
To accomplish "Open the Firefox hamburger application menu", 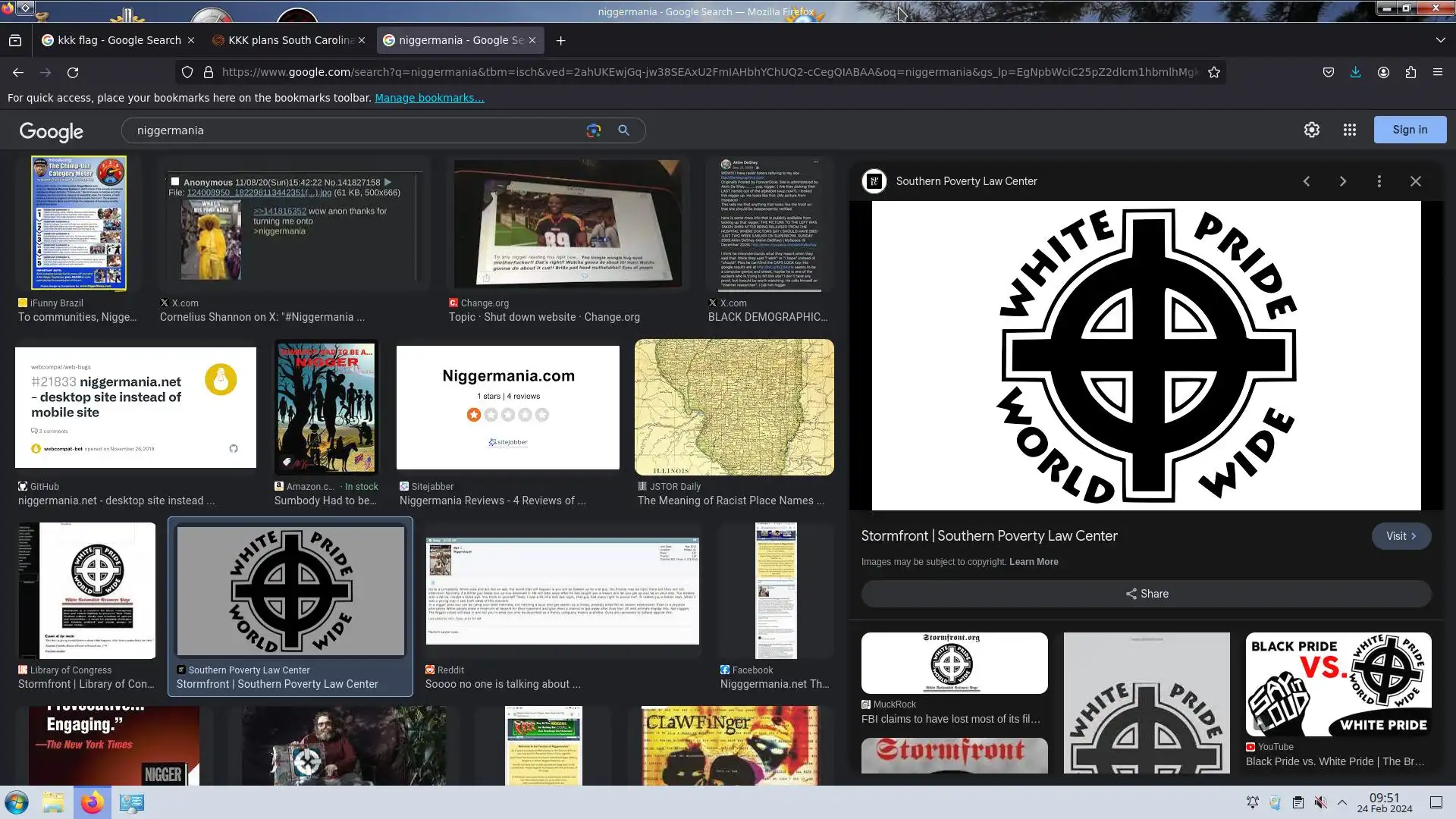I will pyautogui.click(x=1437, y=72).
